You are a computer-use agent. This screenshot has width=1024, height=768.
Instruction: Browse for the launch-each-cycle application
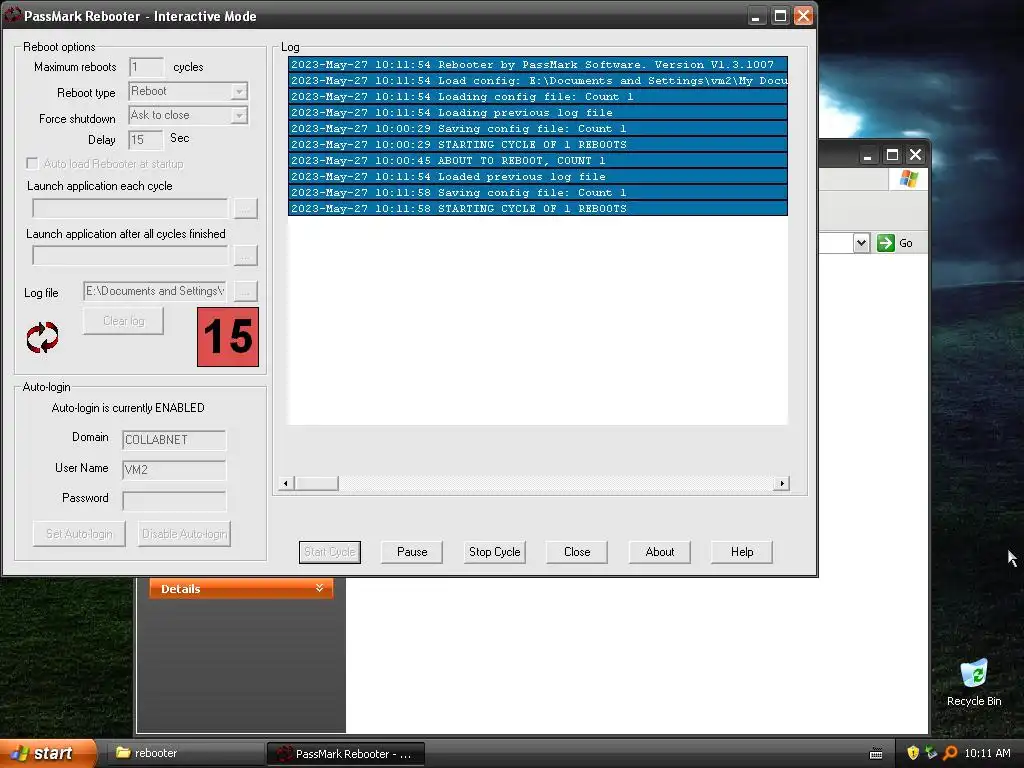pos(245,208)
